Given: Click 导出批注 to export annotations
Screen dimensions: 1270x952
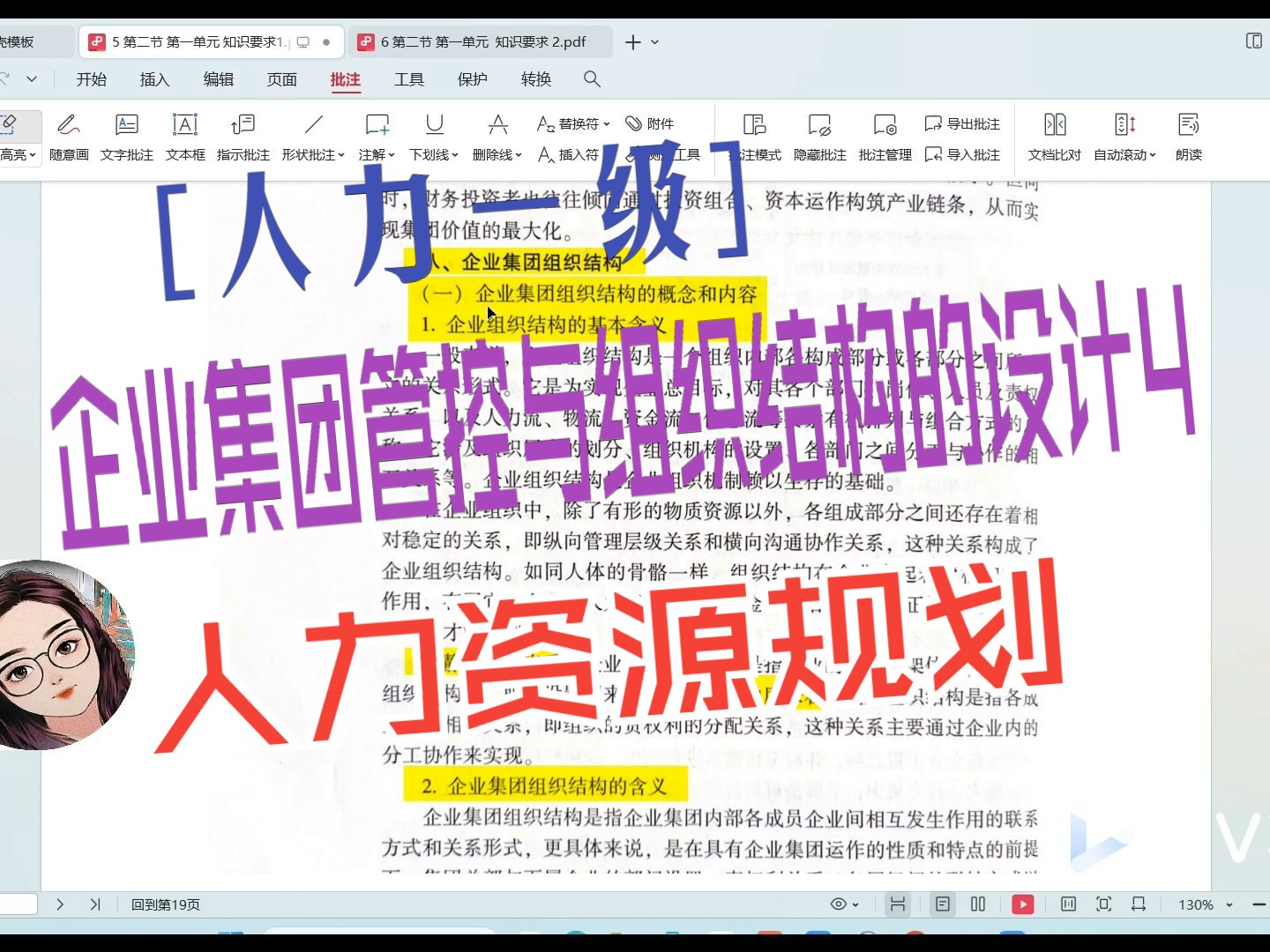Looking at the screenshot, I should (961, 123).
